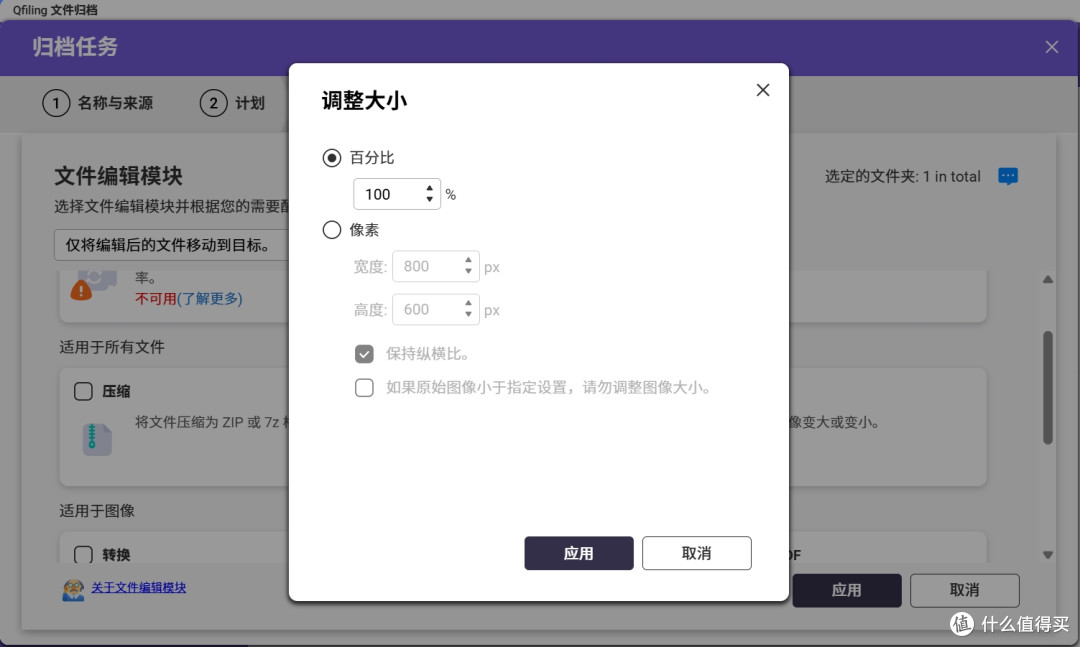Close the 归档任务 window

coord(1051,47)
